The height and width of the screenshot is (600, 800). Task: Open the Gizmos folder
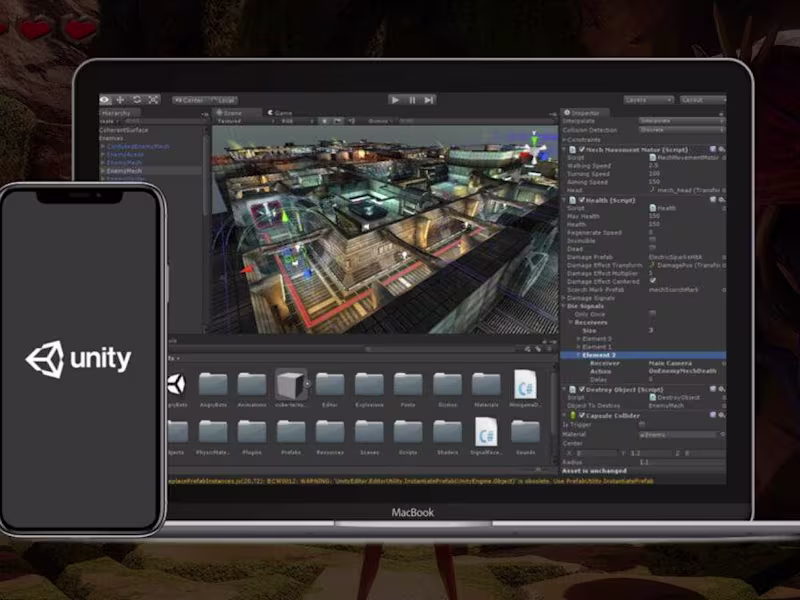pyautogui.click(x=447, y=385)
